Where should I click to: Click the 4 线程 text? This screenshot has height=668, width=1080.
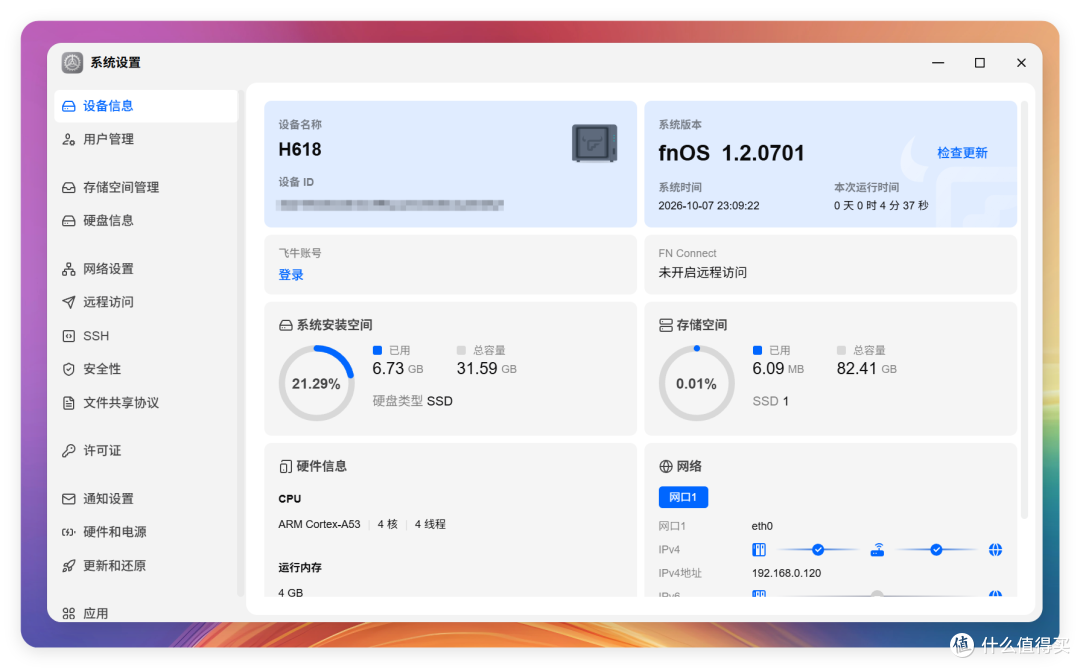pos(430,525)
